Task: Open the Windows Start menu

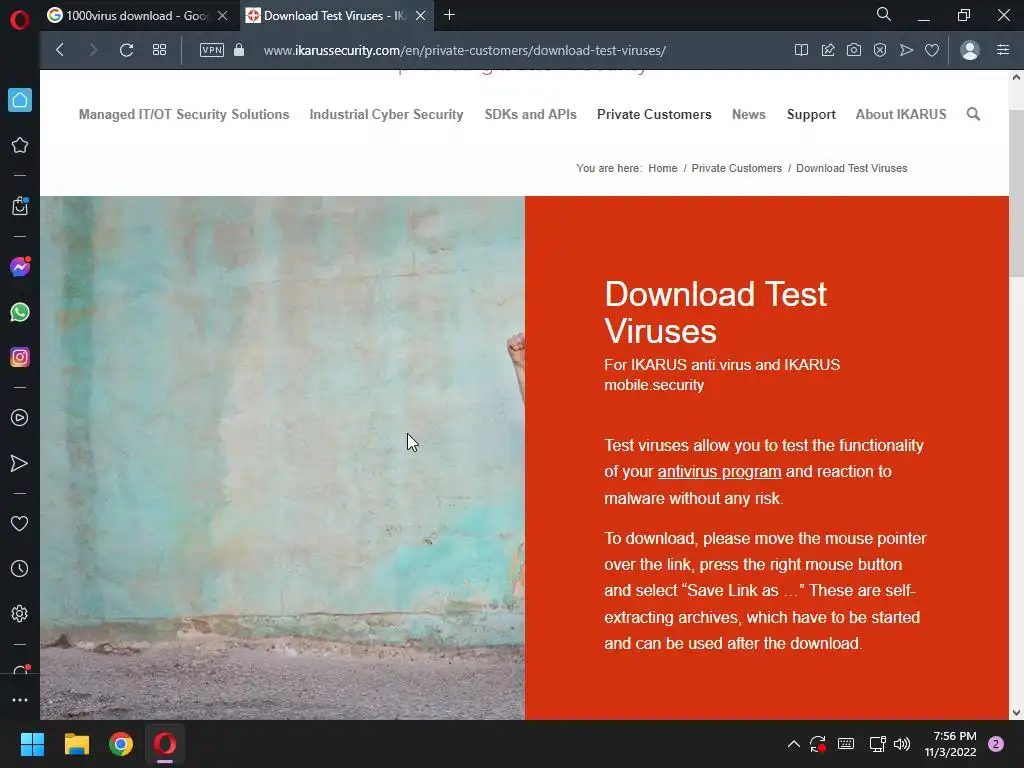Action: (32, 744)
